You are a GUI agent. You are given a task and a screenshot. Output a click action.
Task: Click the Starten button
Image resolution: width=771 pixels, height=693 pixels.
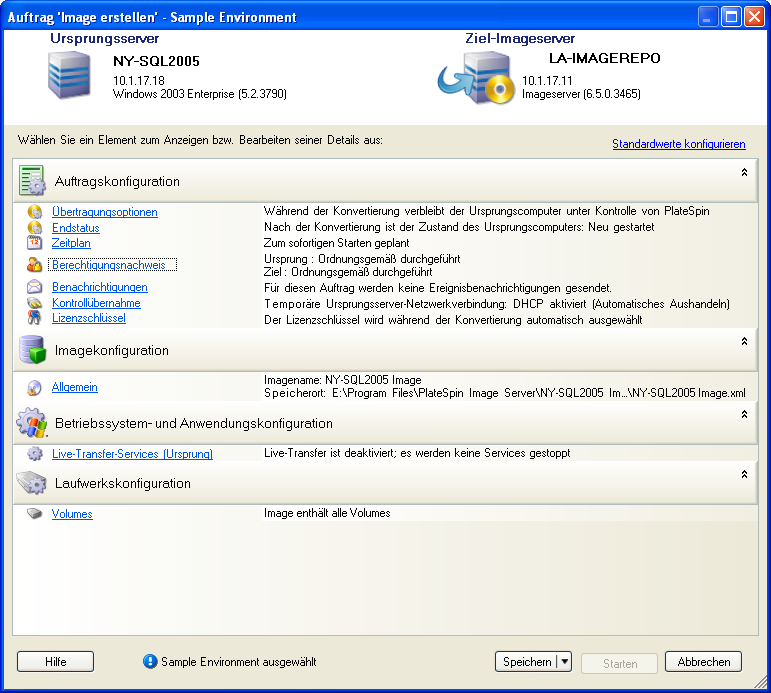620,663
